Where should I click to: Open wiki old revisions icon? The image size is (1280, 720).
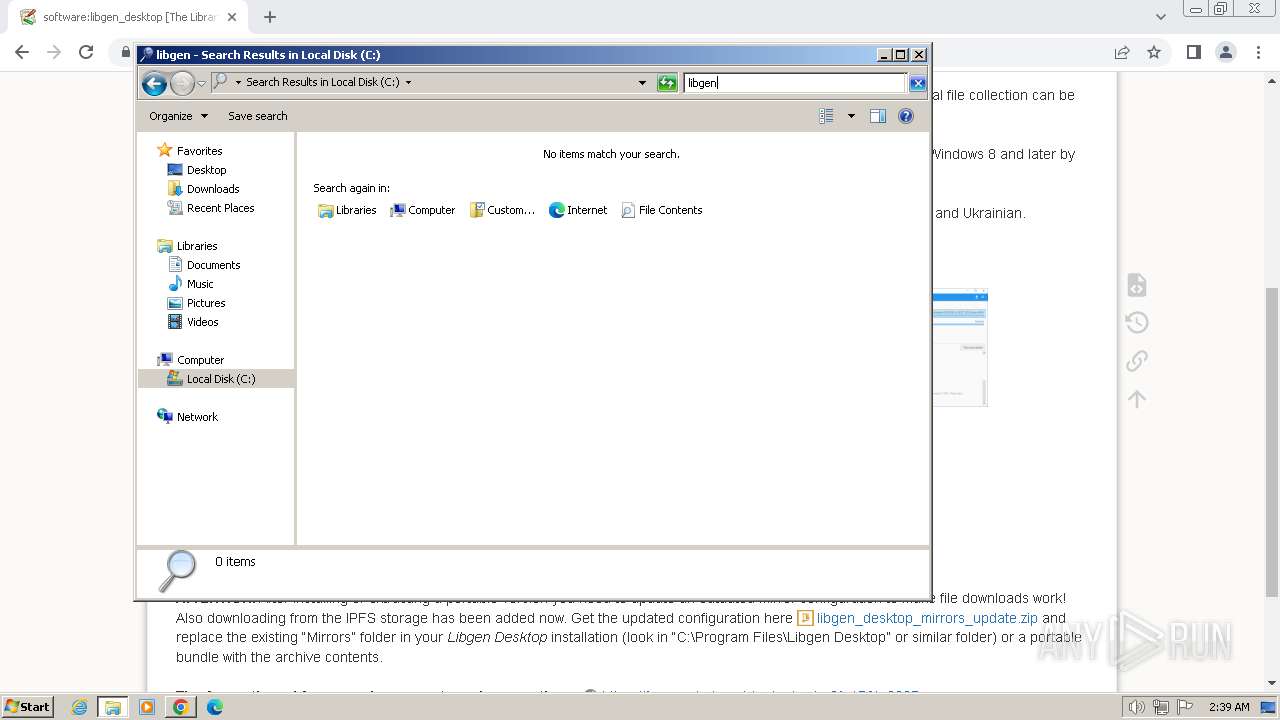tap(1136, 322)
